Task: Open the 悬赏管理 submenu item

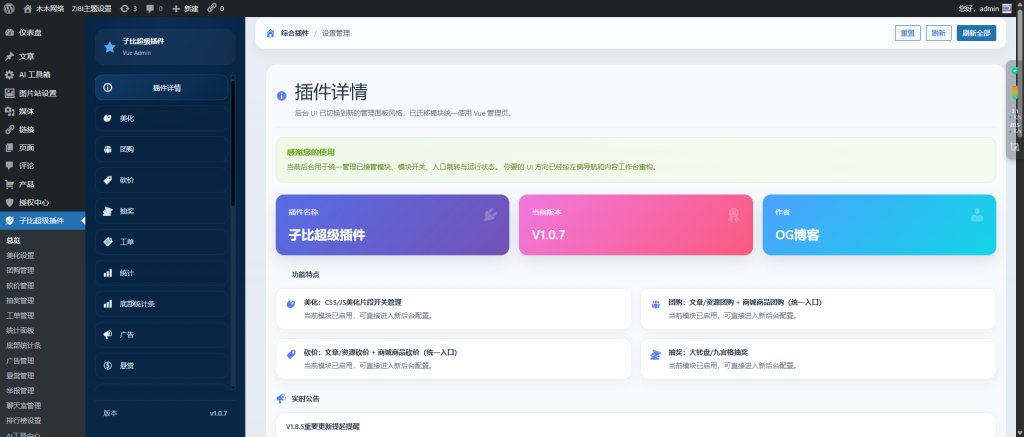Action: [20, 376]
